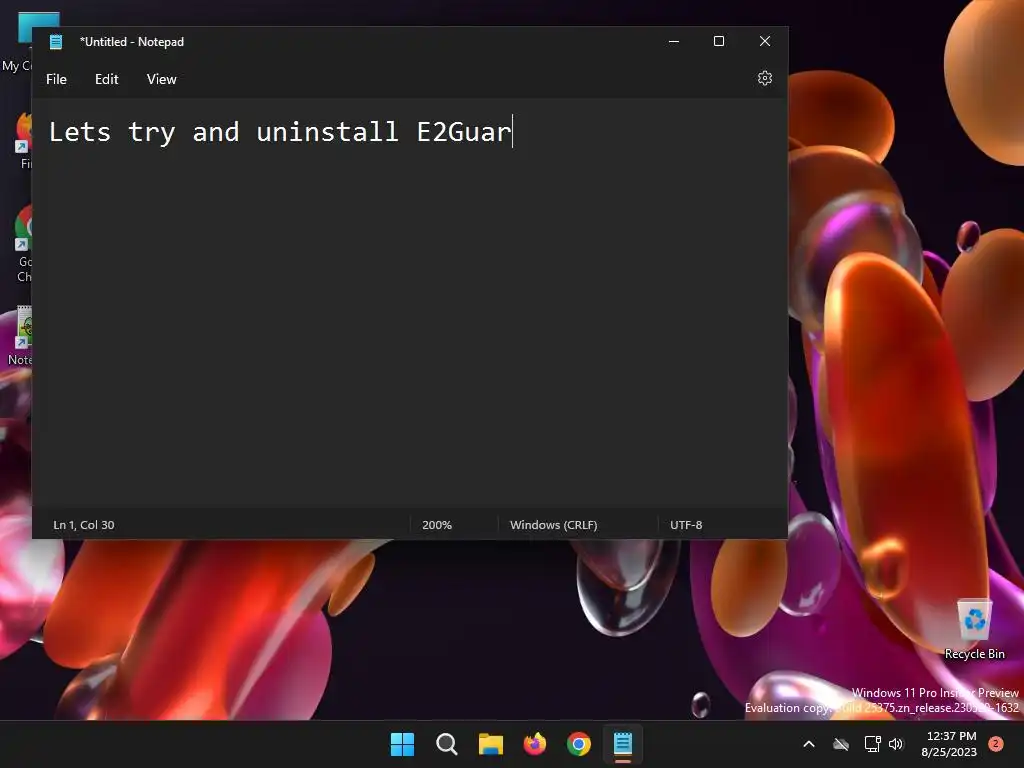Open the clock showing 12:37 PM

tap(950, 744)
